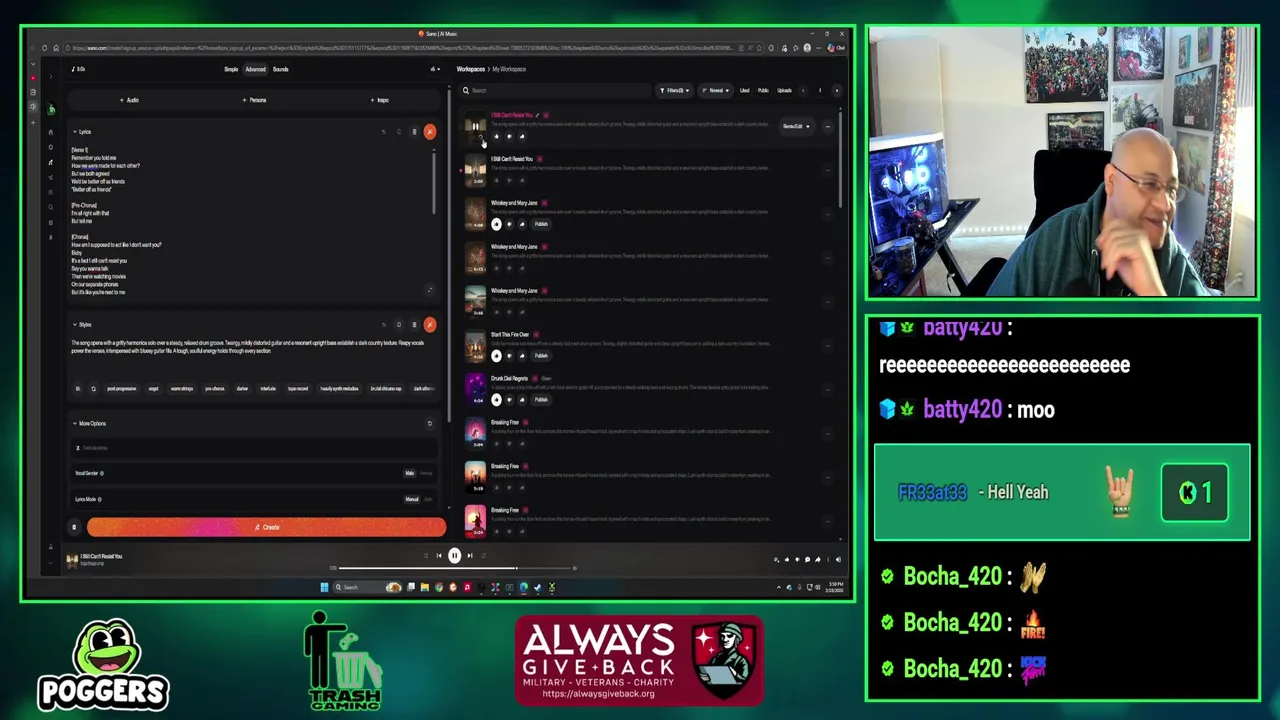Viewport: 1280px width, 720px height.
Task: Skip to next track in the player
Action: click(470, 556)
